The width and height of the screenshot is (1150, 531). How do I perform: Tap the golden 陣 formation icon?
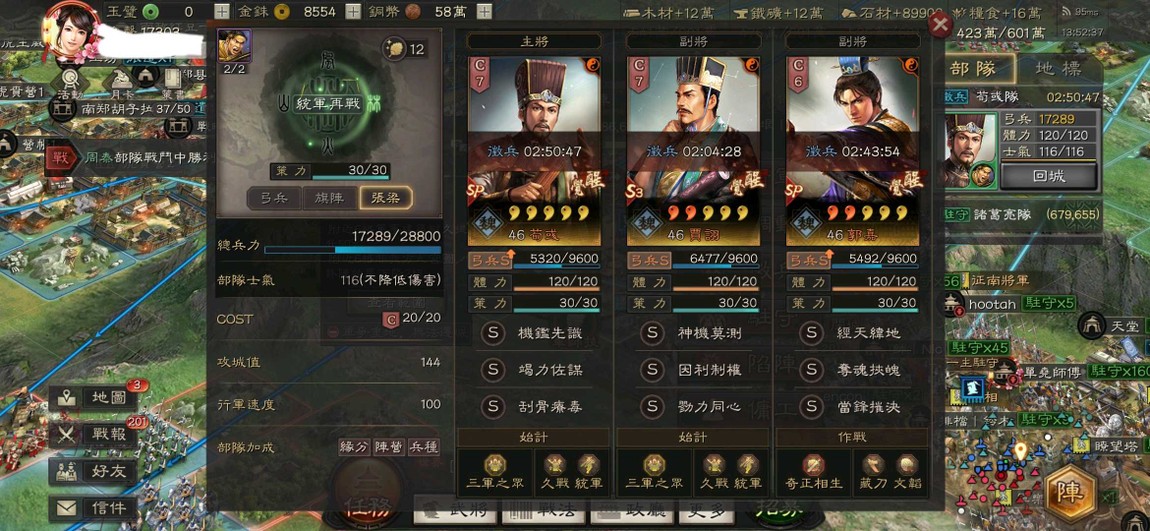click(x=1070, y=492)
